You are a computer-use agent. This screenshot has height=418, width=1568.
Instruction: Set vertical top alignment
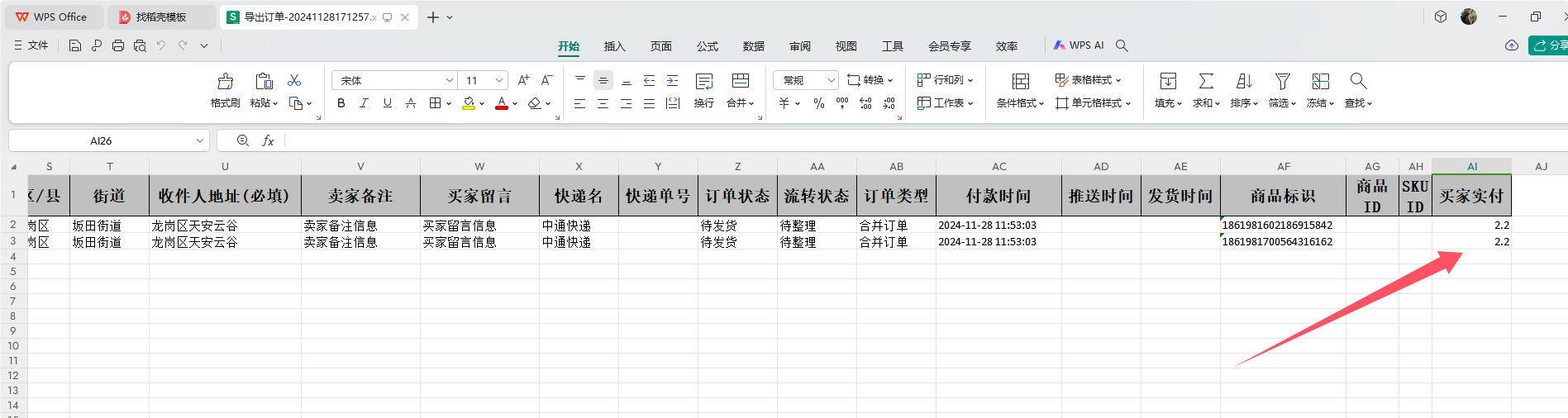(x=580, y=80)
